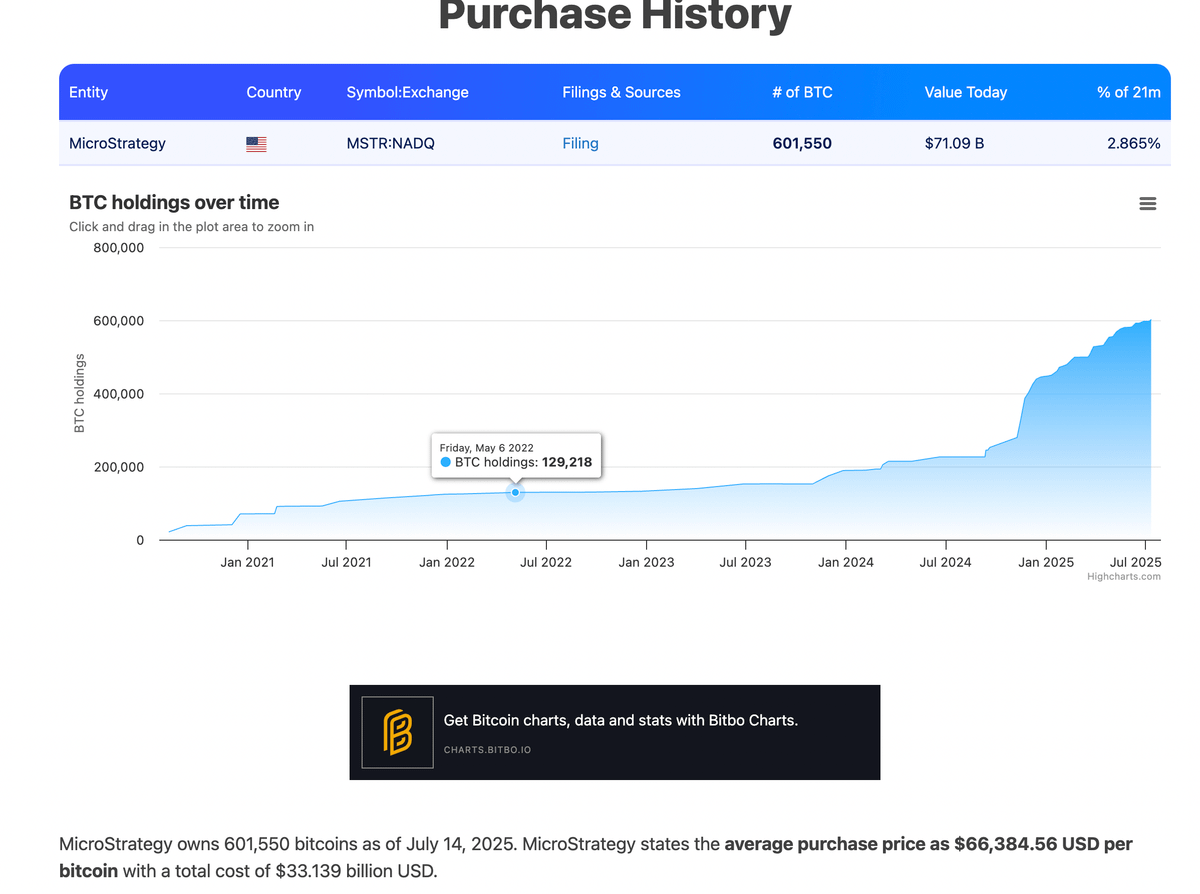Open the chart hamburger context menu
The image size is (1200, 894).
tap(1147, 204)
